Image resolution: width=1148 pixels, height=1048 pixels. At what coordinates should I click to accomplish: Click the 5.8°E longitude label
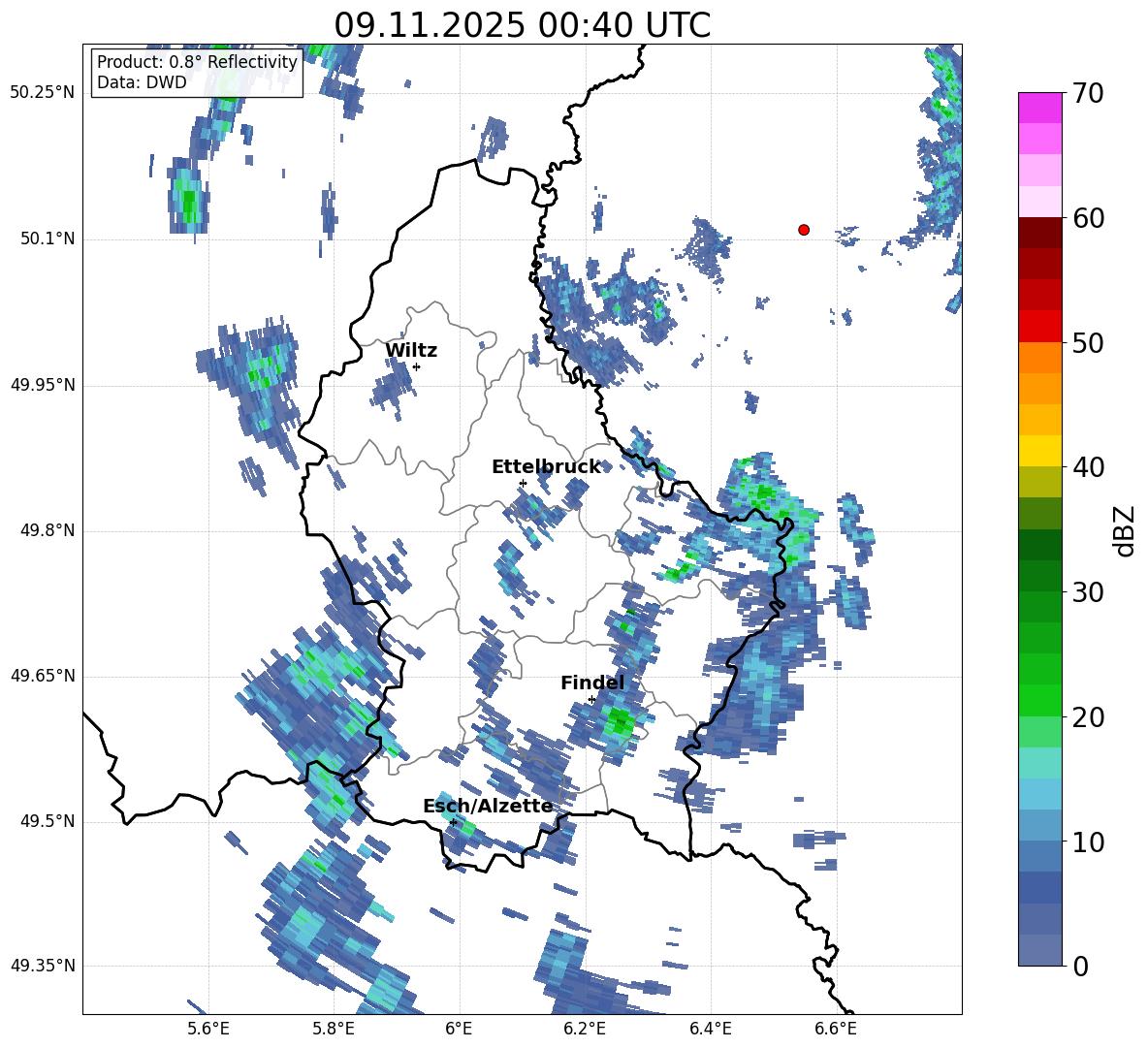[334, 1029]
